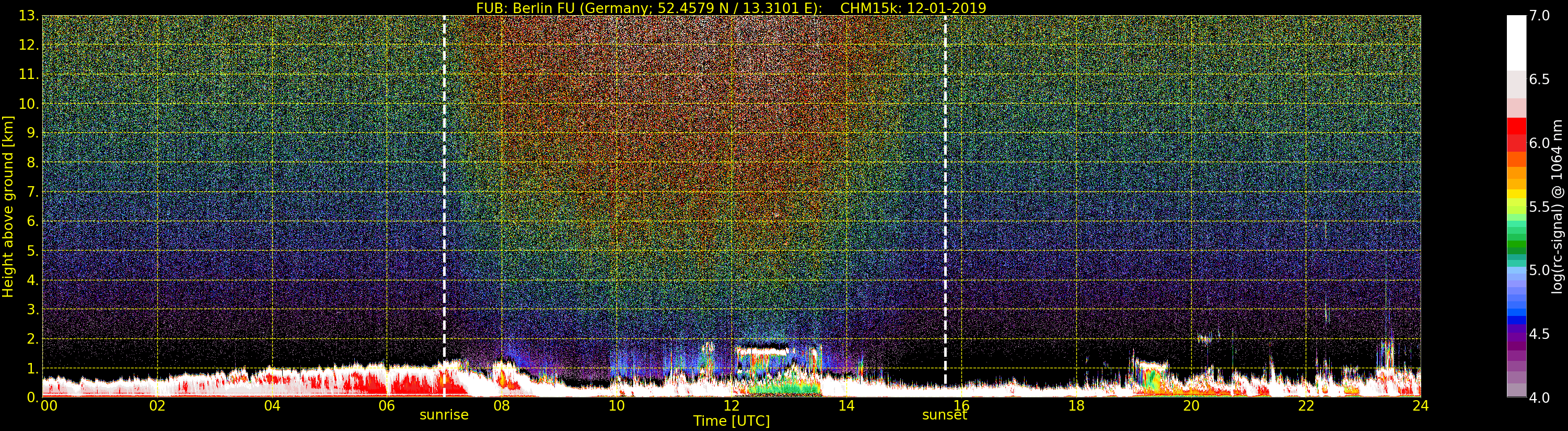Viewport: 1568px width, 431px height.
Task: Click the height axis tick label 2.
Action: pyautogui.click(x=33, y=339)
